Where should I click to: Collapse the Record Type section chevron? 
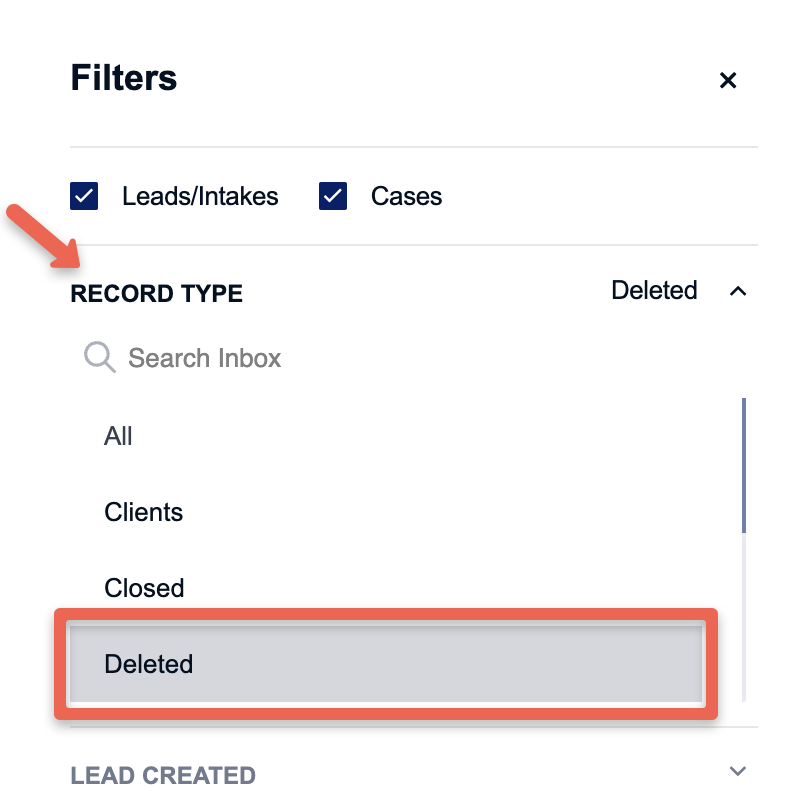[738, 291]
